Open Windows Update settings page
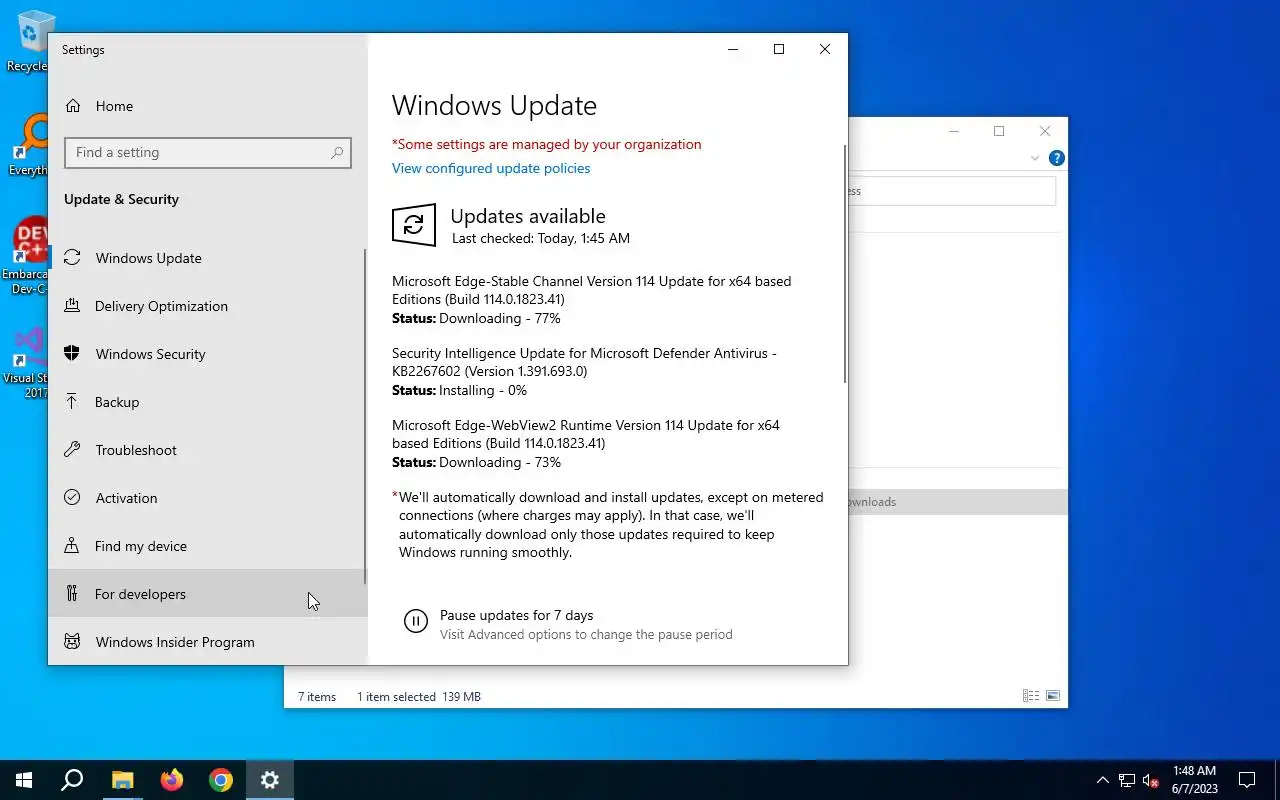Viewport: 1280px width, 800px height. click(207, 258)
